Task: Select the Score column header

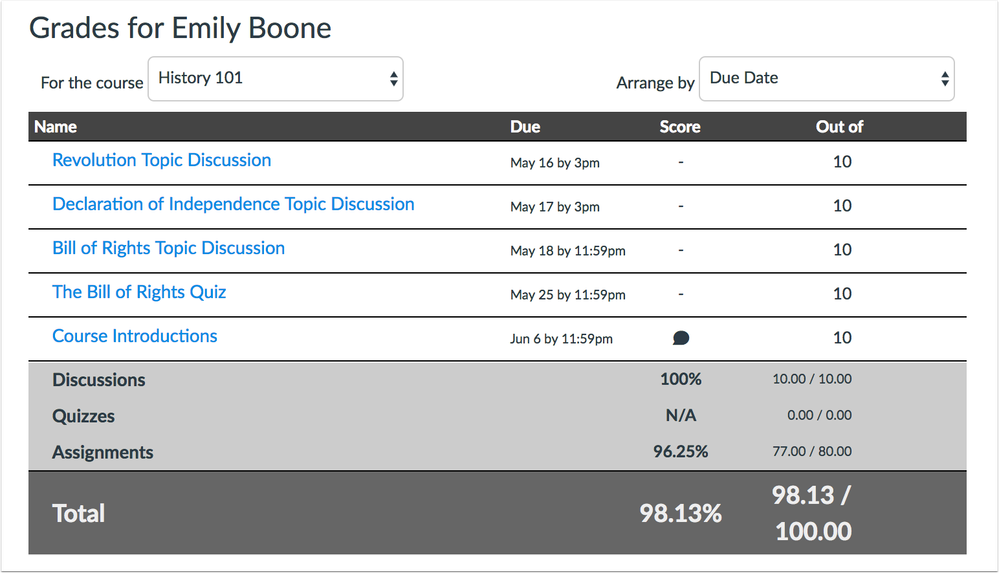Action: point(680,127)
